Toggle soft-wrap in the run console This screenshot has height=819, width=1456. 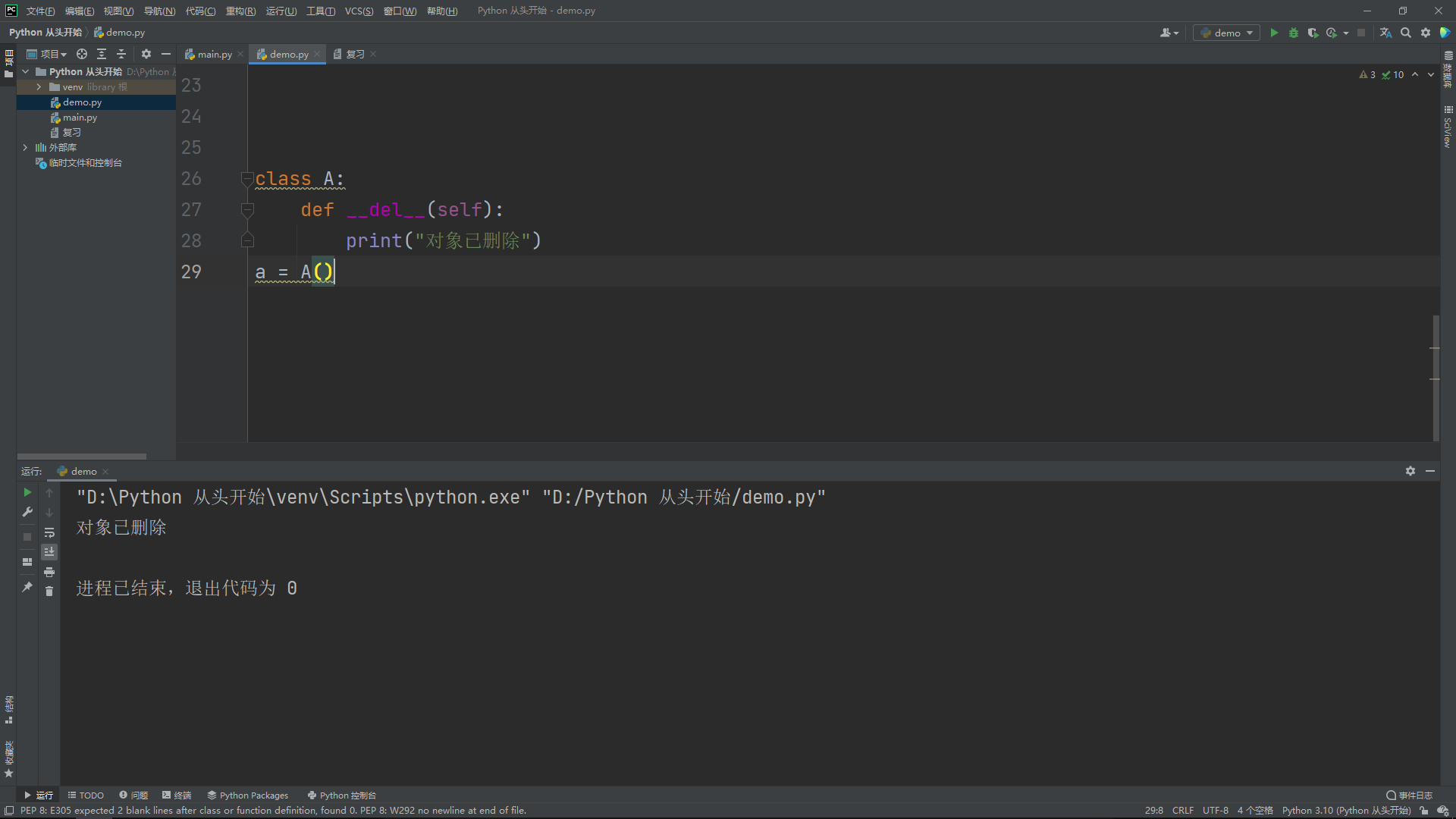tap(49, 532)
